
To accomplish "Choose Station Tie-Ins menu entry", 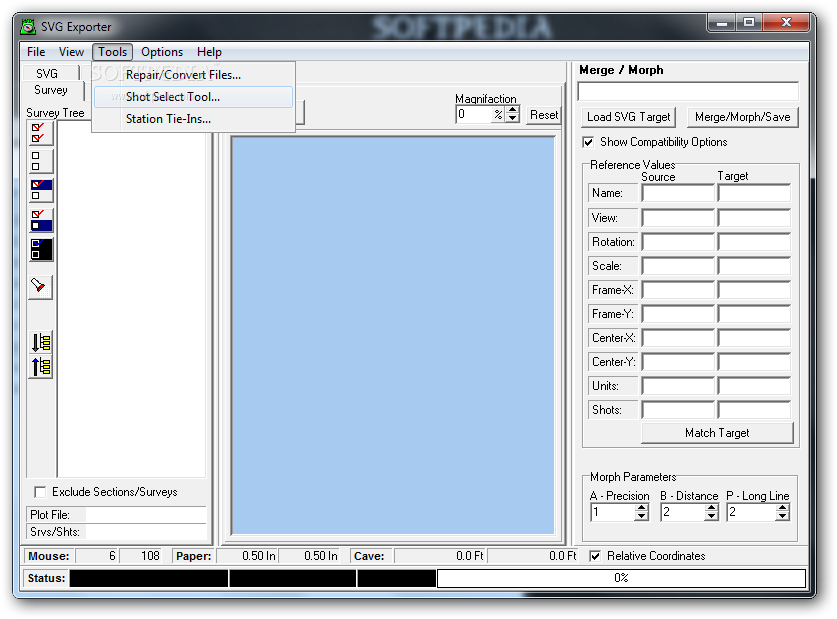I will pyautogui.click(x=193, y=118).
